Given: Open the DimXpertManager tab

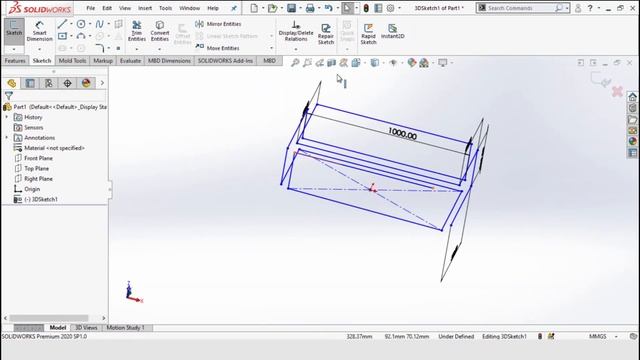Looking at the screenshot, I should tap(67, 83).
